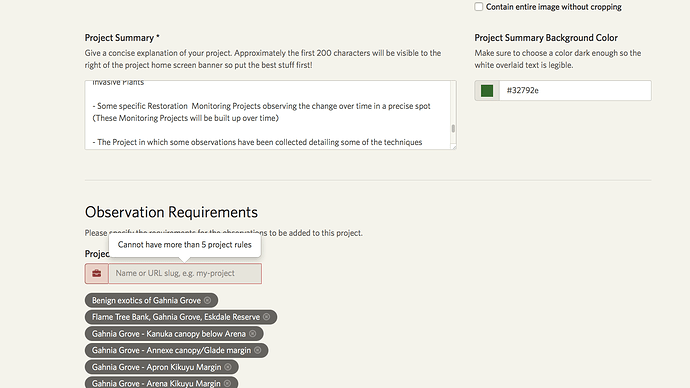Remove Annexe canopy/Glade margin tag
Screen dimensions: 690x388
tap(257, 350)
